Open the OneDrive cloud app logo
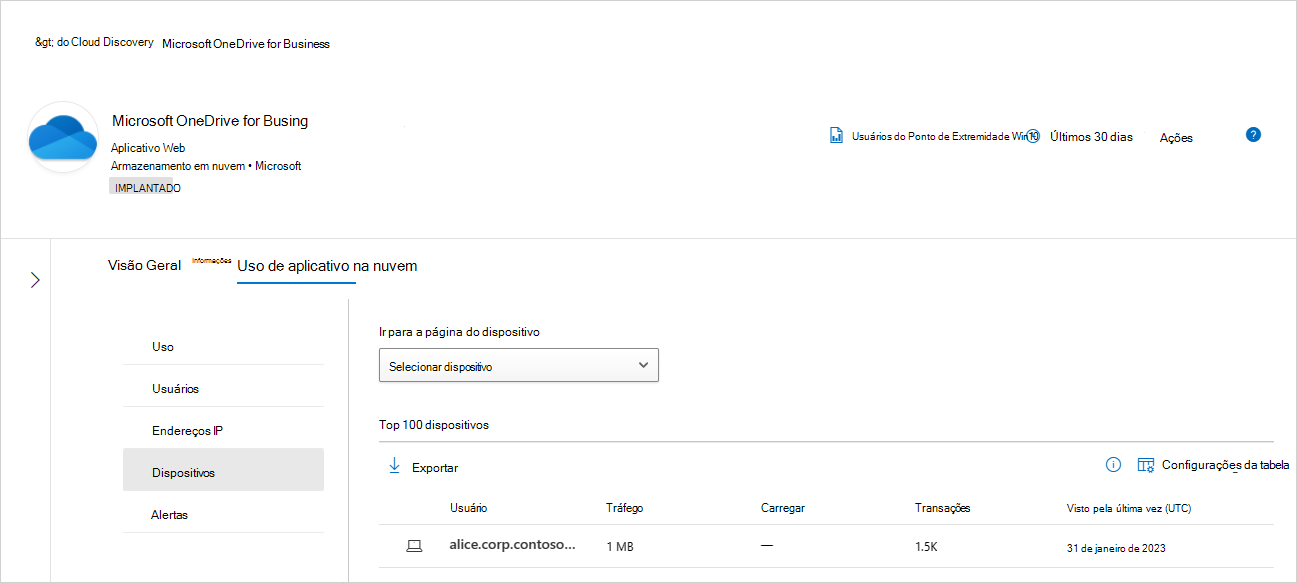The height and width of the screenshot is (583, 1297). point(62,136)
